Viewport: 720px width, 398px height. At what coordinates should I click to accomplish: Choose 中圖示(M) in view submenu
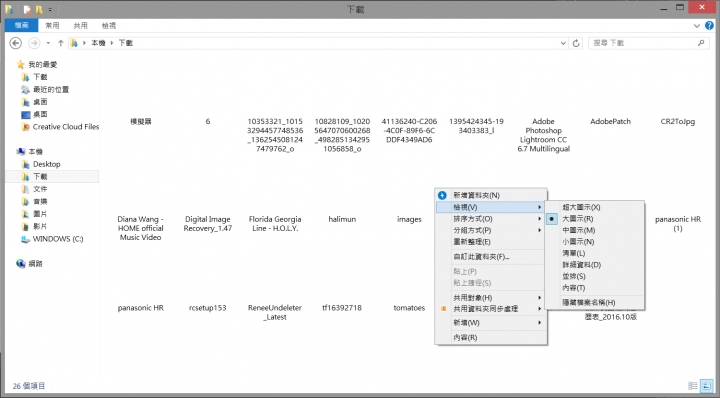[595, 230]
